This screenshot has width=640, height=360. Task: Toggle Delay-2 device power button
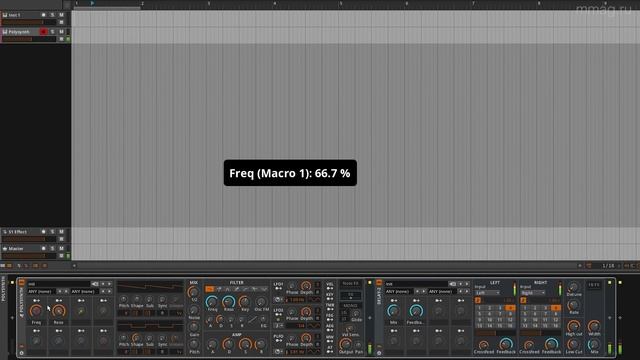click(379, 282)
